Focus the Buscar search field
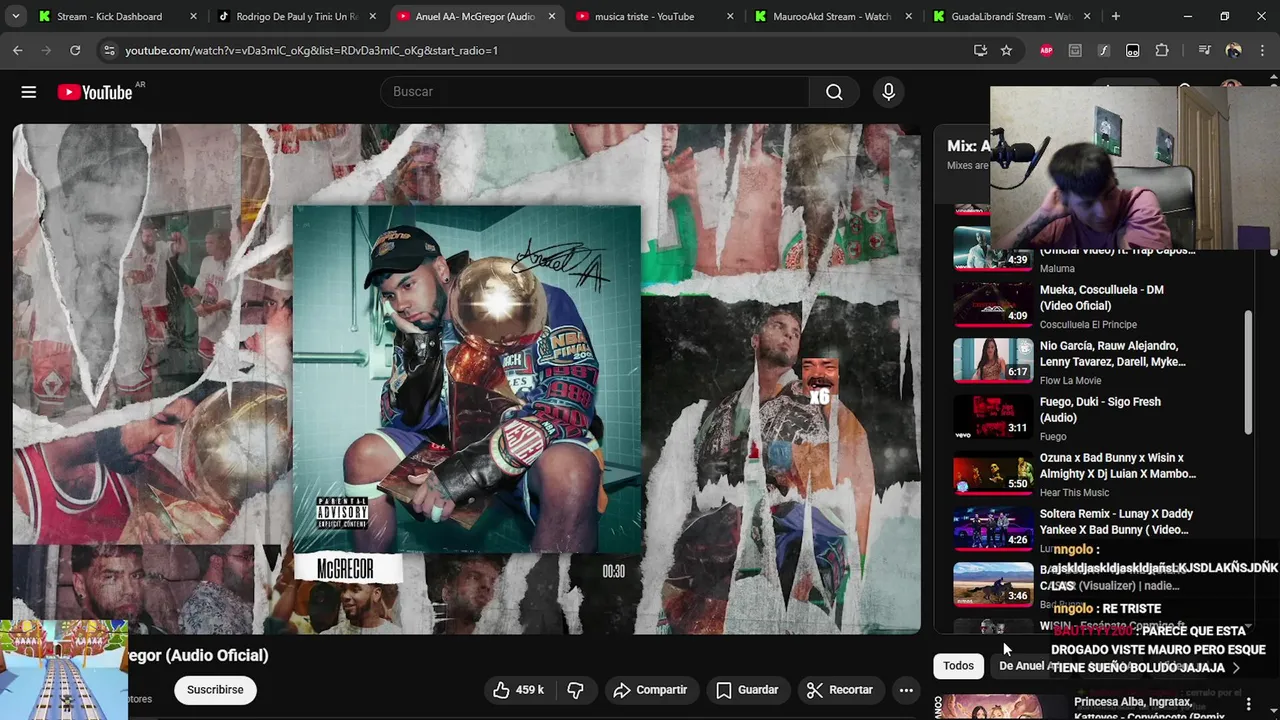This screenshot has height=720, width=1280. click(595, 92)
